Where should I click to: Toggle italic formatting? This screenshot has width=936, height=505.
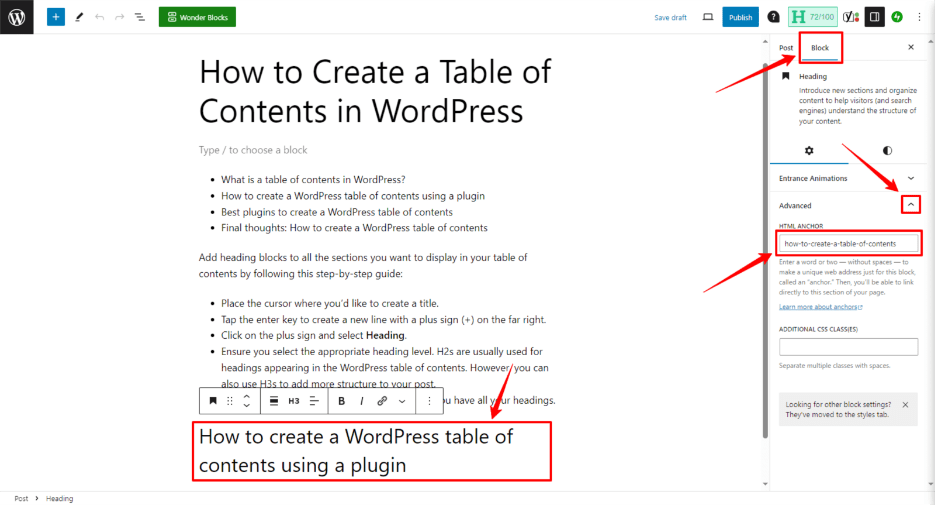362,401
